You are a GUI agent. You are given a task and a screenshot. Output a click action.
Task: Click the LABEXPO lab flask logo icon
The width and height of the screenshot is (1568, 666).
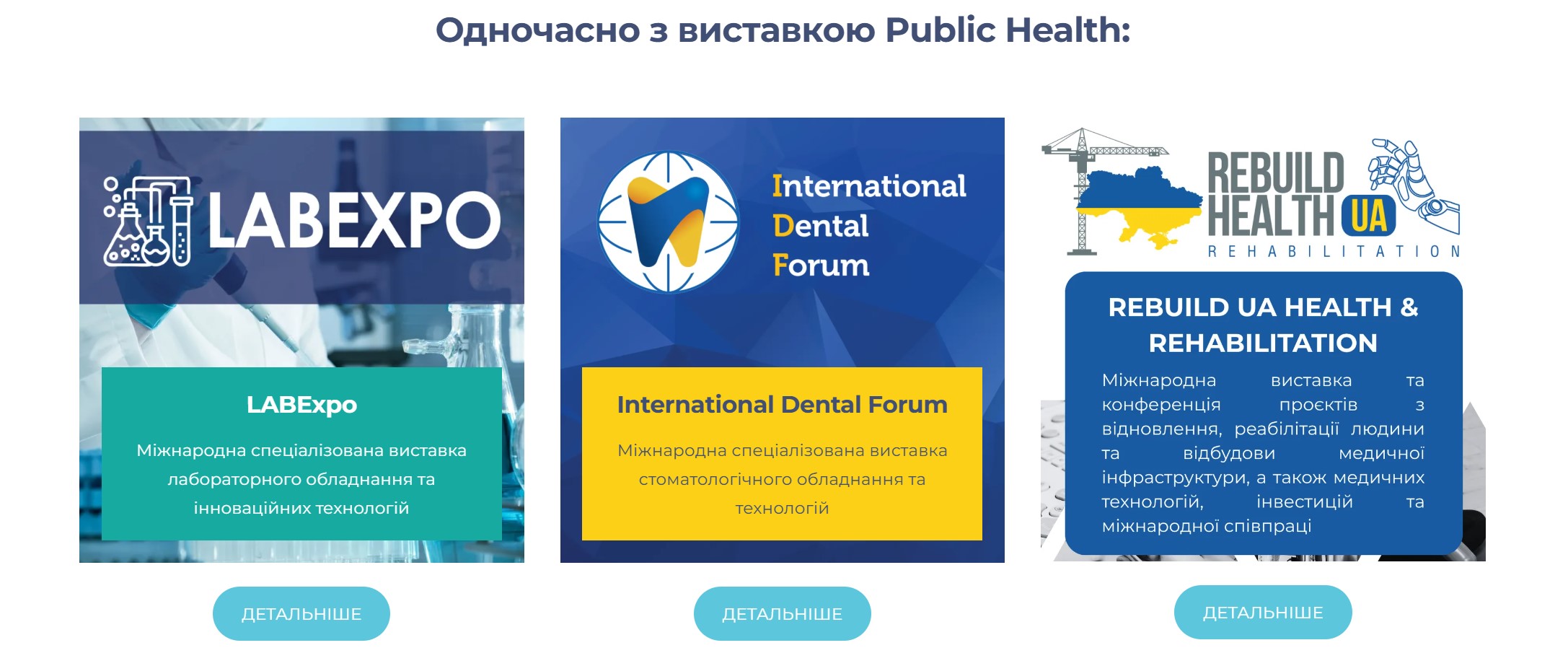pyautogui.click(x=148, y=221)
